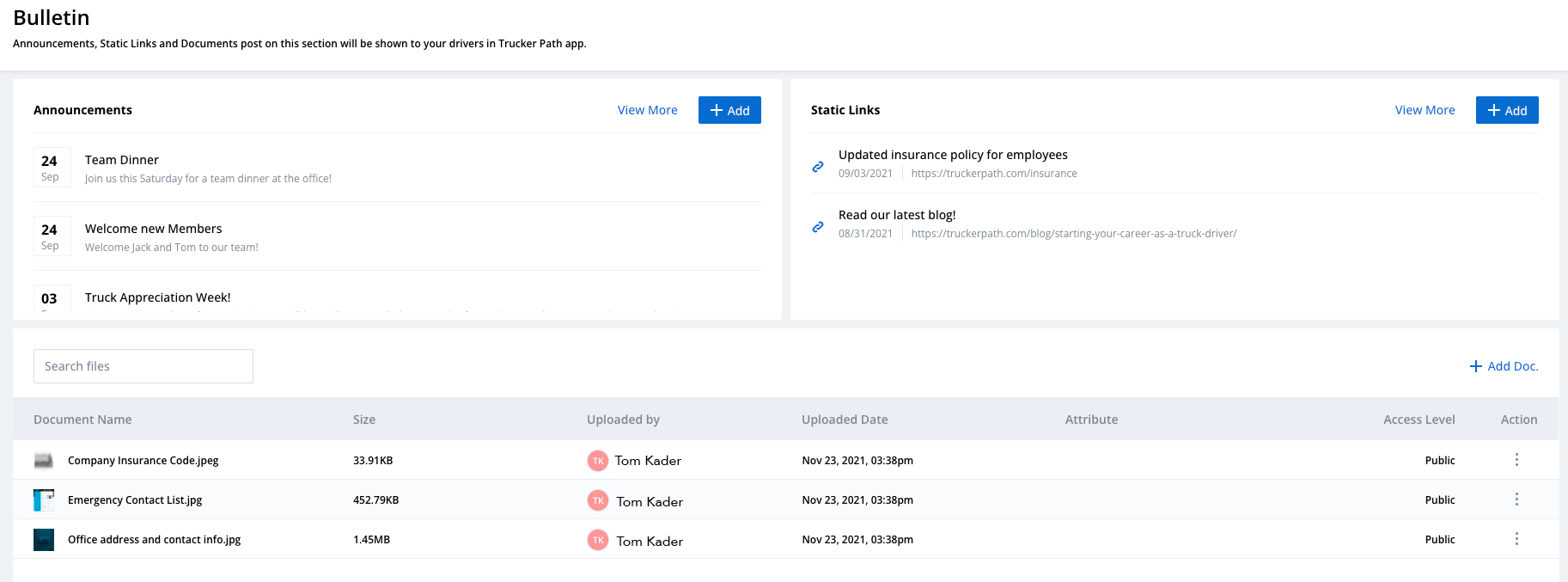Screen dimensions: 1568x582
Task: Click link icon beside Read our latest blog
Action: point(818,227)
